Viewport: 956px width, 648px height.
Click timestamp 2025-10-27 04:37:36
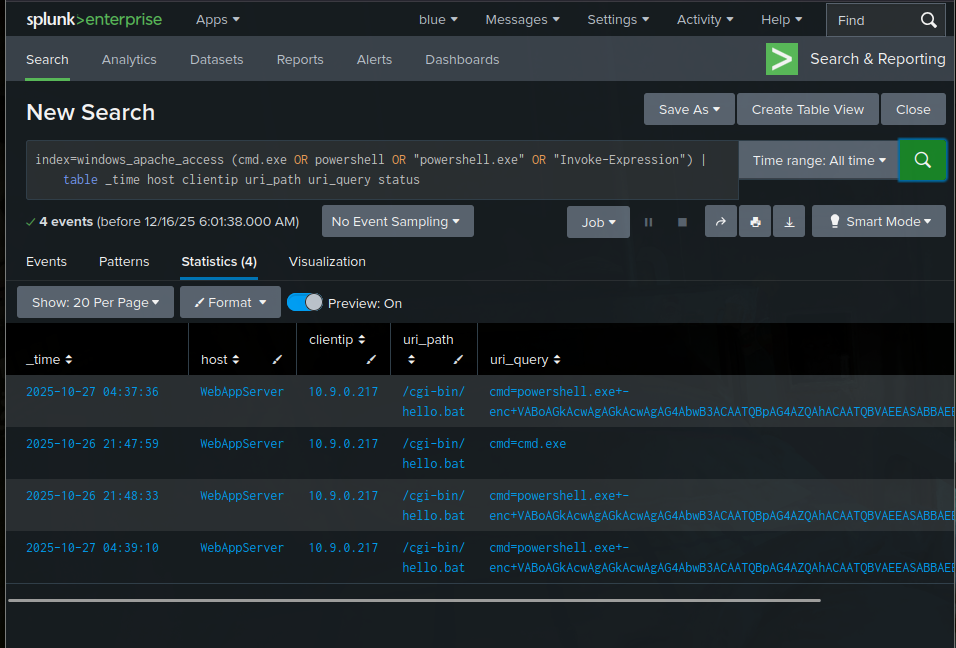click(x=92, y=392)
